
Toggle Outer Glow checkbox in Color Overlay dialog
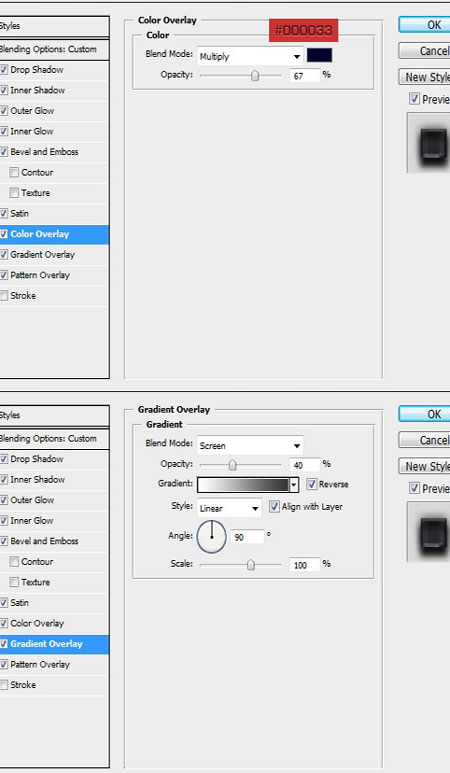4,111
